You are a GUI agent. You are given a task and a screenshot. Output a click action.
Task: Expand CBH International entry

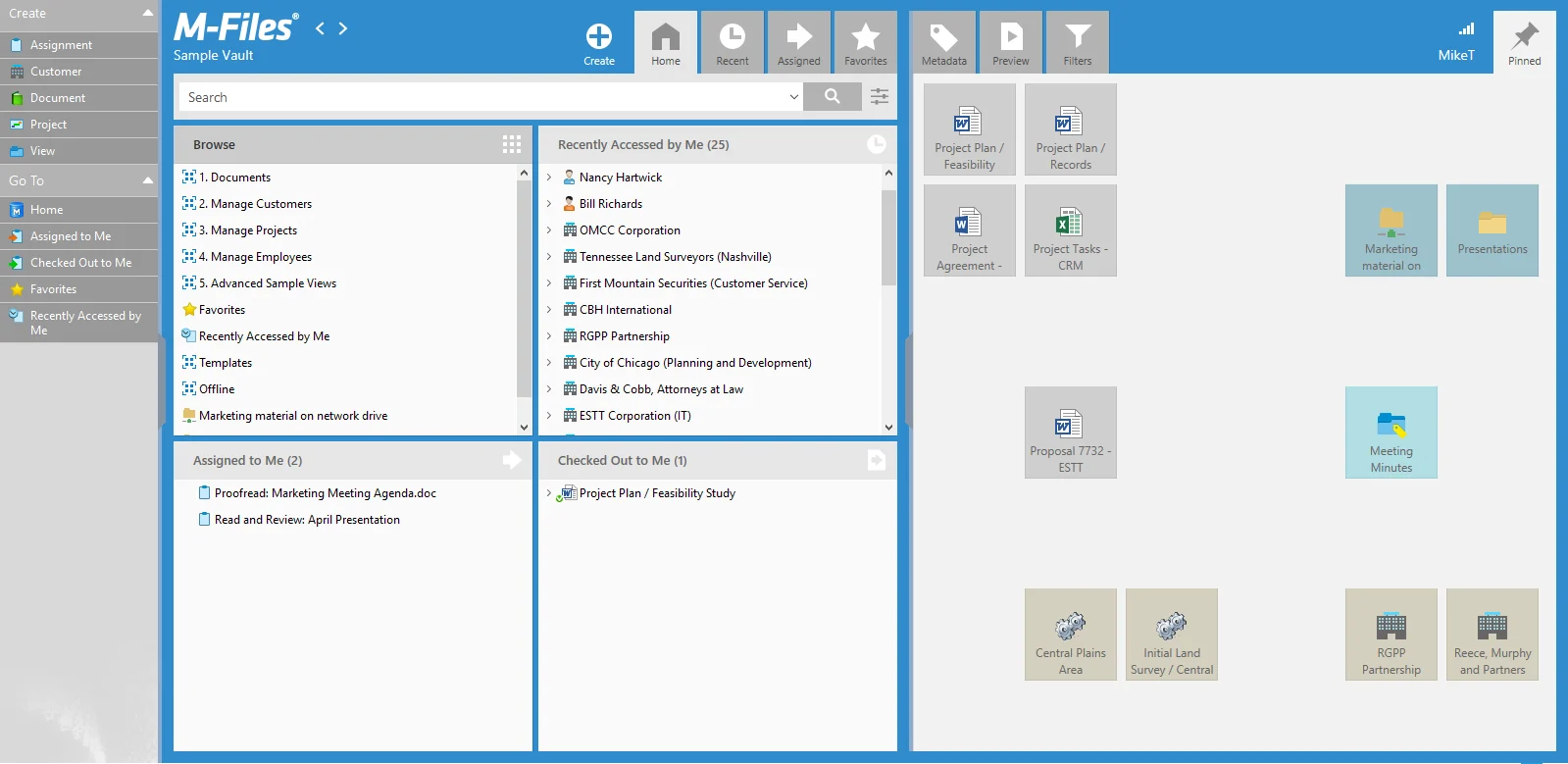(549, 310)
